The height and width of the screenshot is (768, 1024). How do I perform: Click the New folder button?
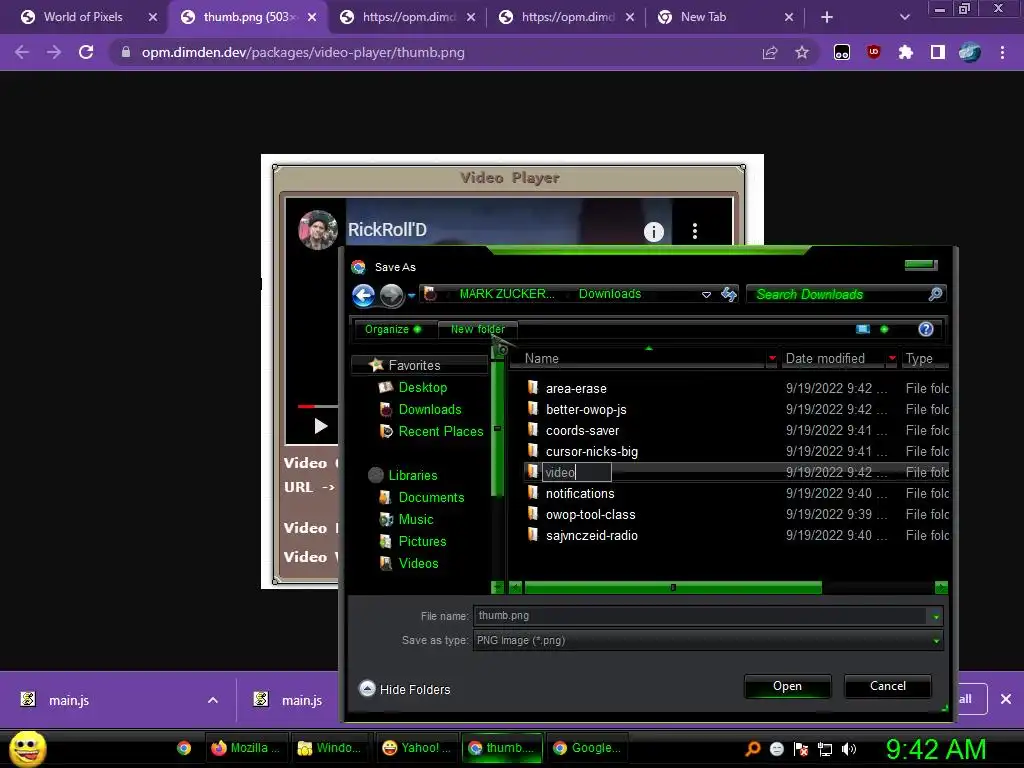(477, 329)
